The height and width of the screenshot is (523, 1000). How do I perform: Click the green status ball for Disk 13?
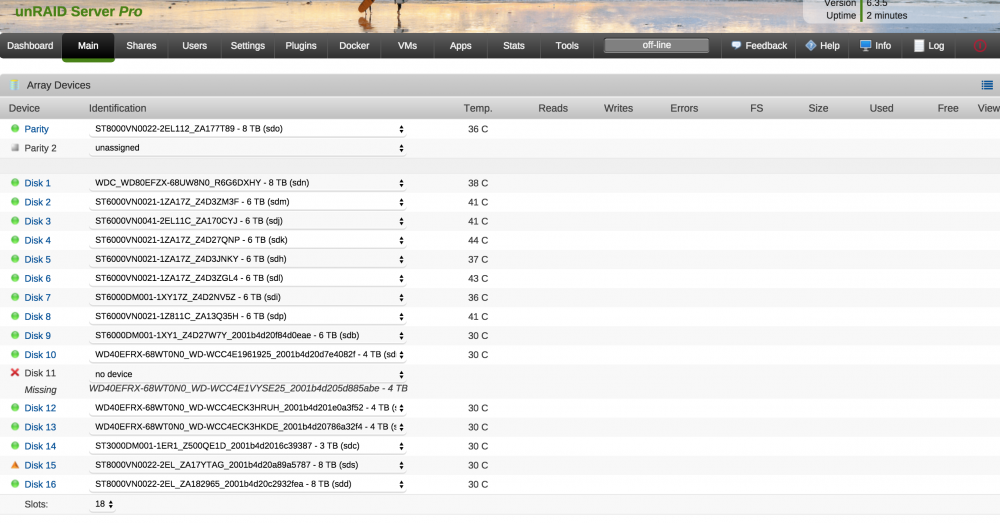click(x=15, y=427)
